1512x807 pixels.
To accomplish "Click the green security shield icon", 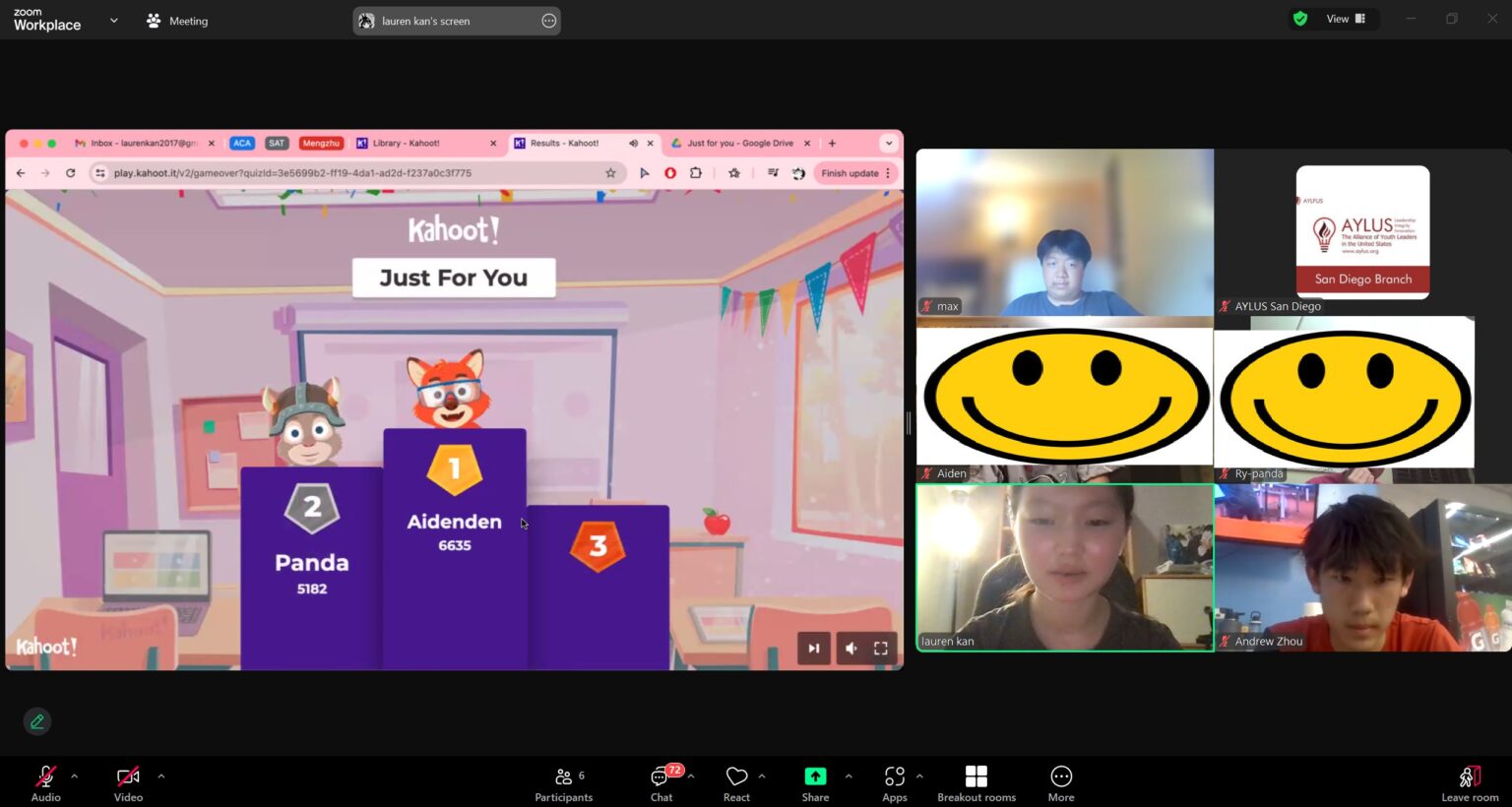I will pos(1300,19).
